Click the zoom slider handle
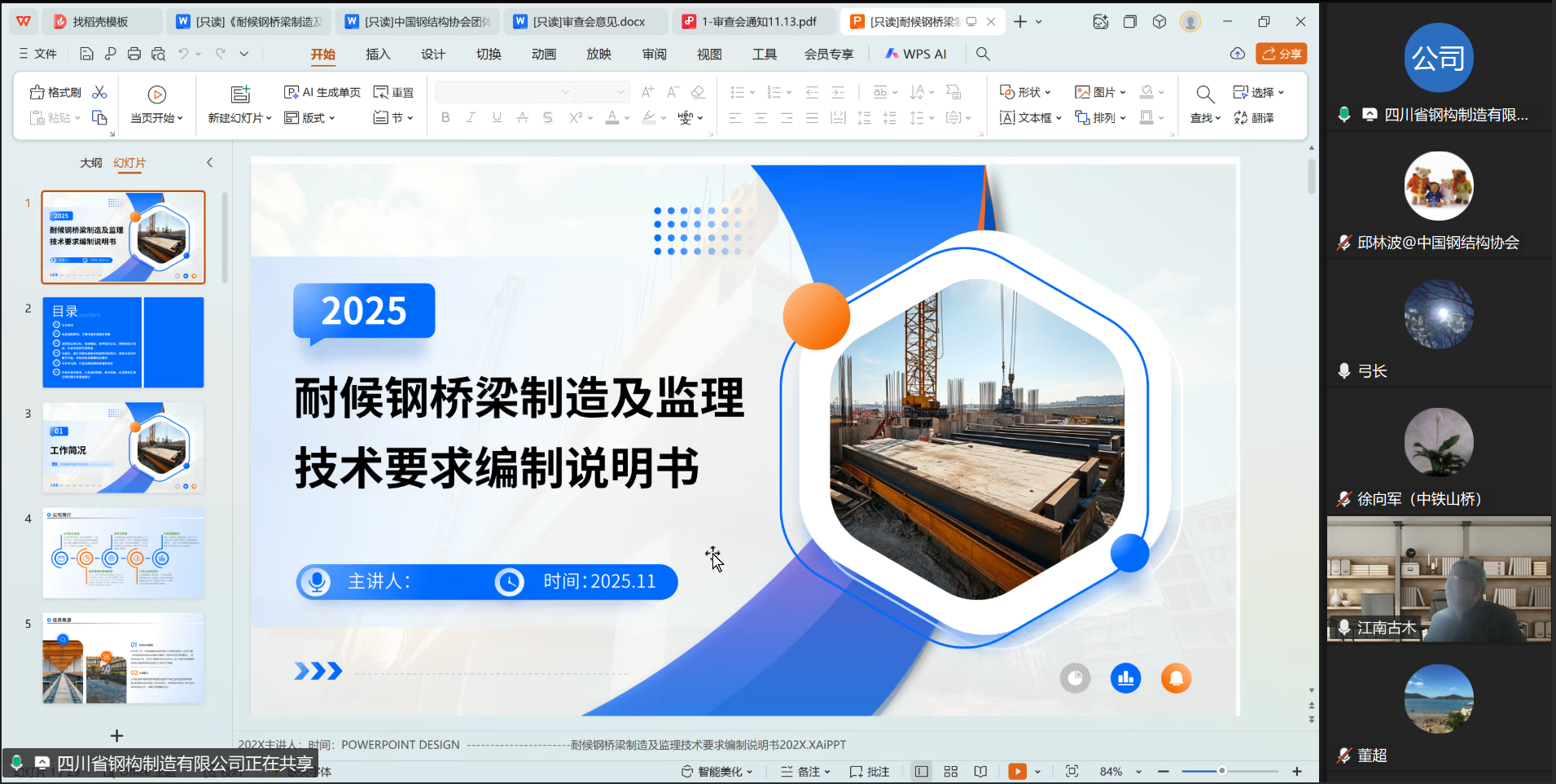Image resolution: width=1556 pixels, height=784 pixels. tap(1221, 771)
